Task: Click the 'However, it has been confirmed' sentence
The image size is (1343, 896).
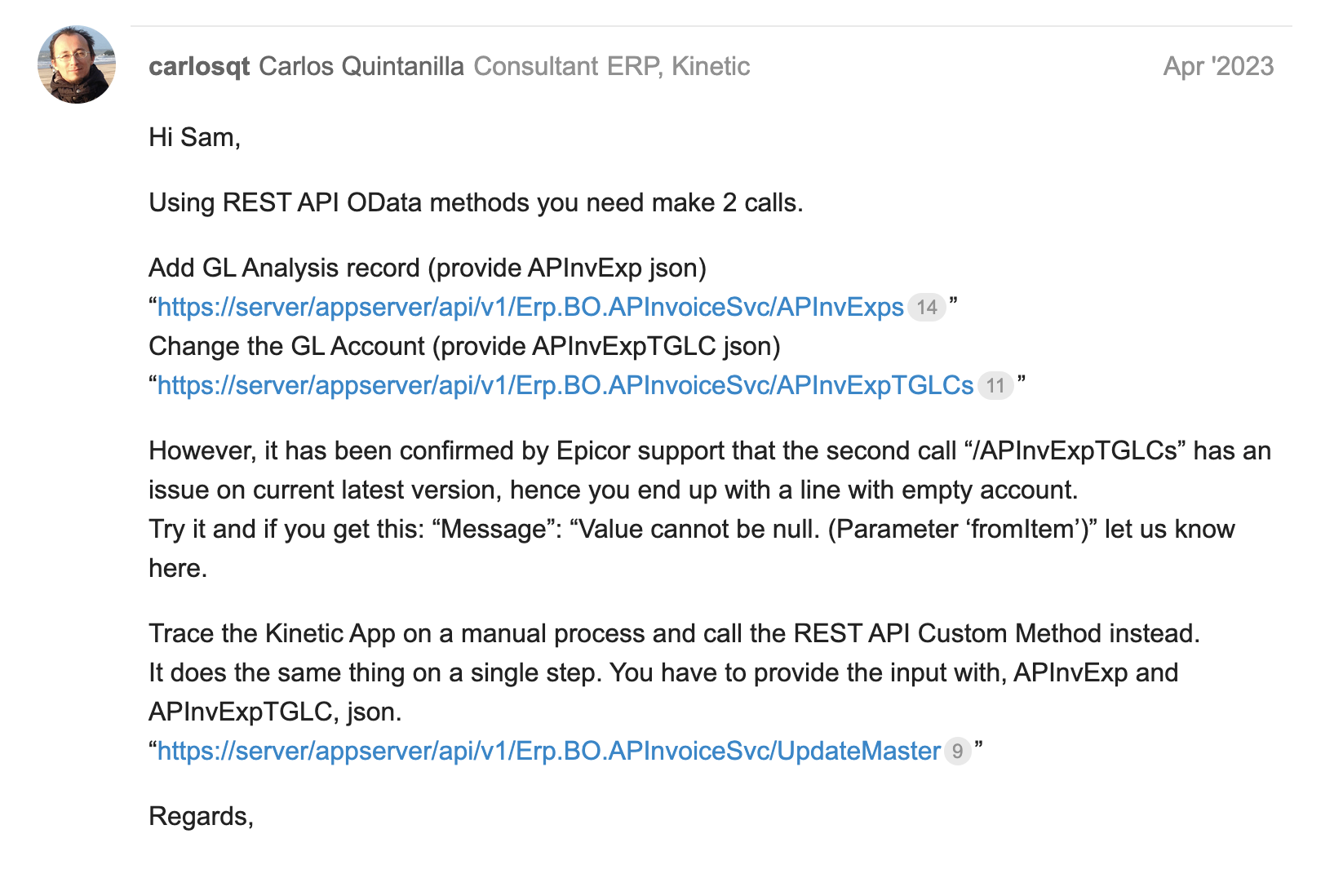Action: pyautogui.click(x=709, y=450)
